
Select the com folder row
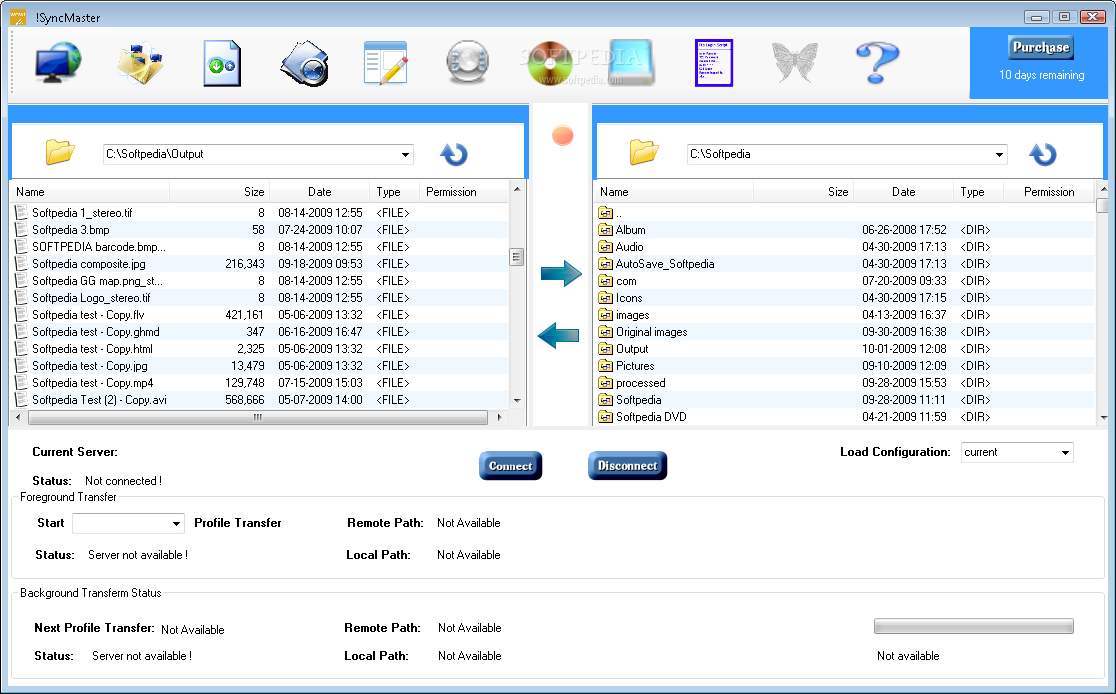pos(845,281)
